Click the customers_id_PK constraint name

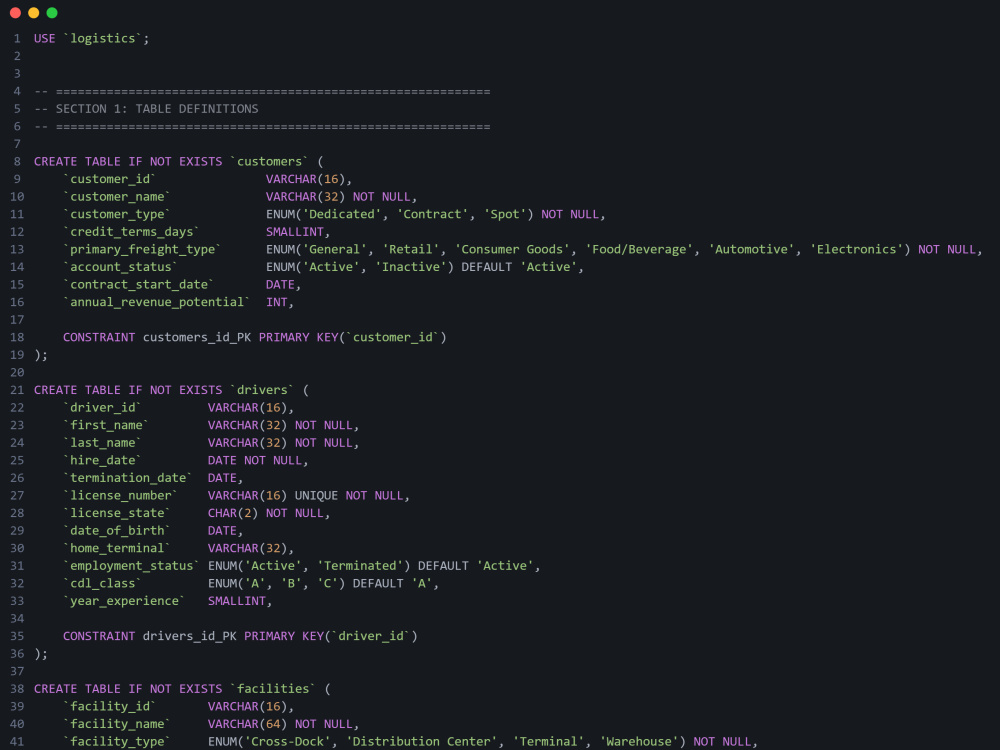(x=197, y=337)
